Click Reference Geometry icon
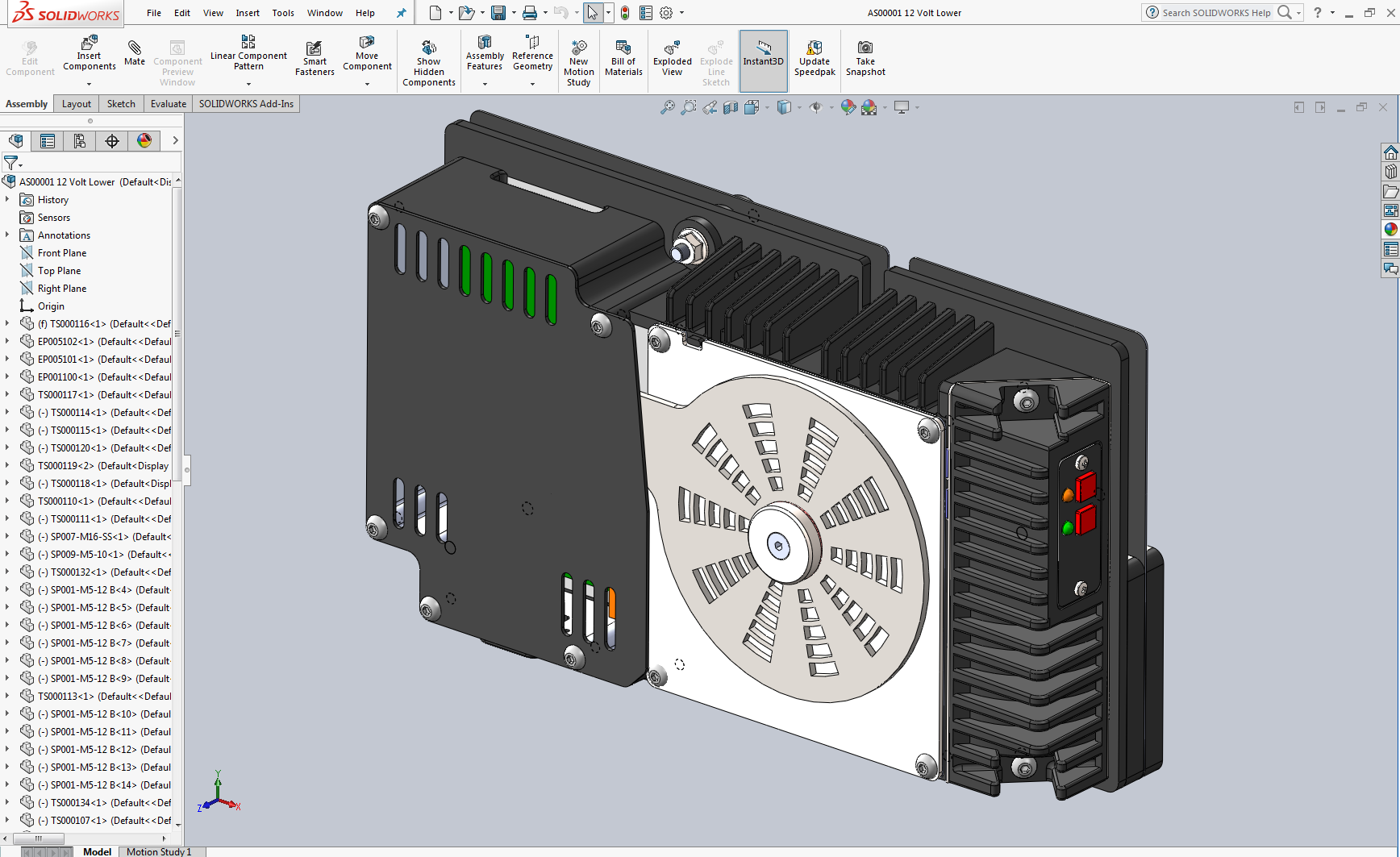Viewport: 1400px width, 857px height. [532, 53]
